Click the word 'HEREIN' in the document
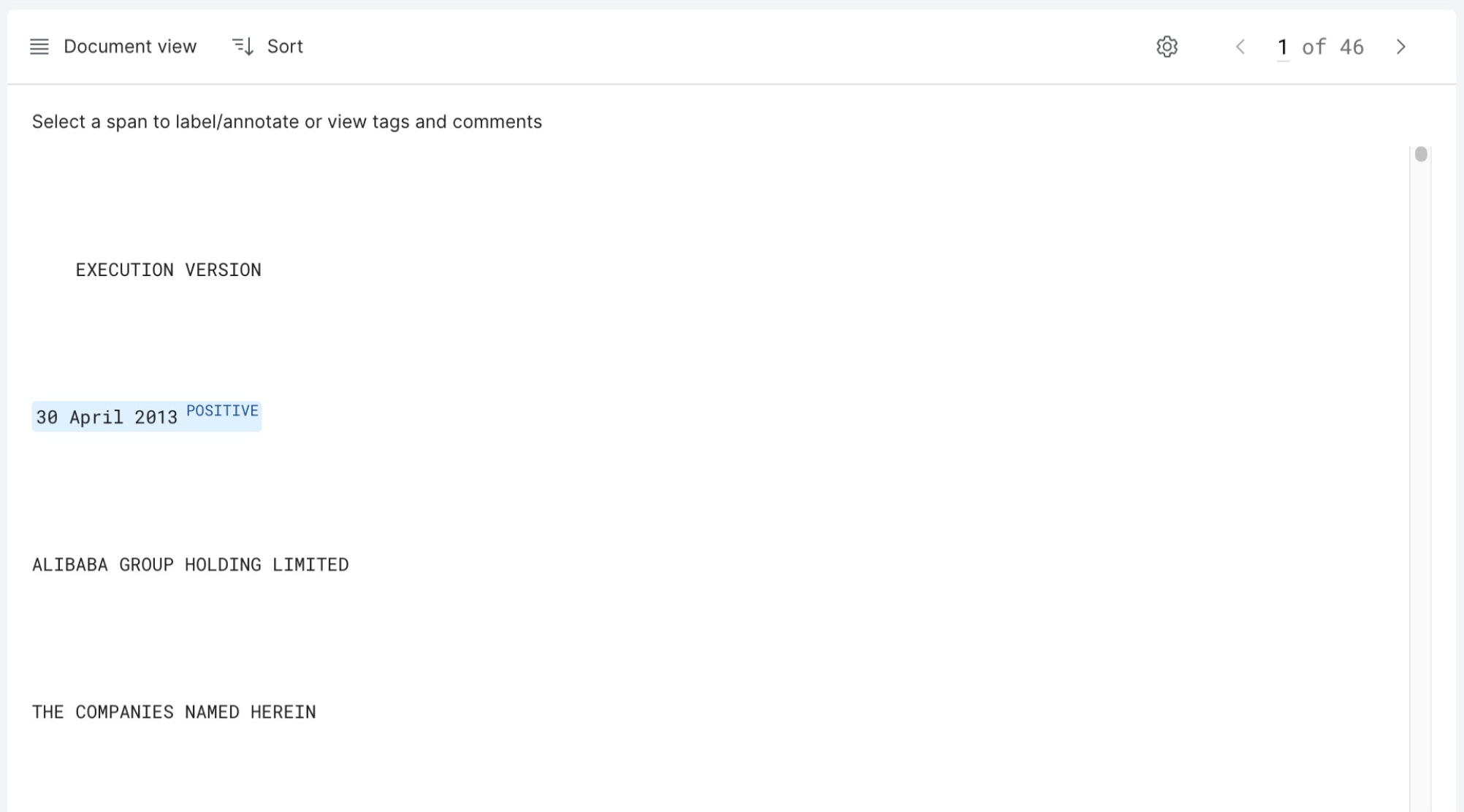This screenshot has width=1464, height=812. point(283,712)
